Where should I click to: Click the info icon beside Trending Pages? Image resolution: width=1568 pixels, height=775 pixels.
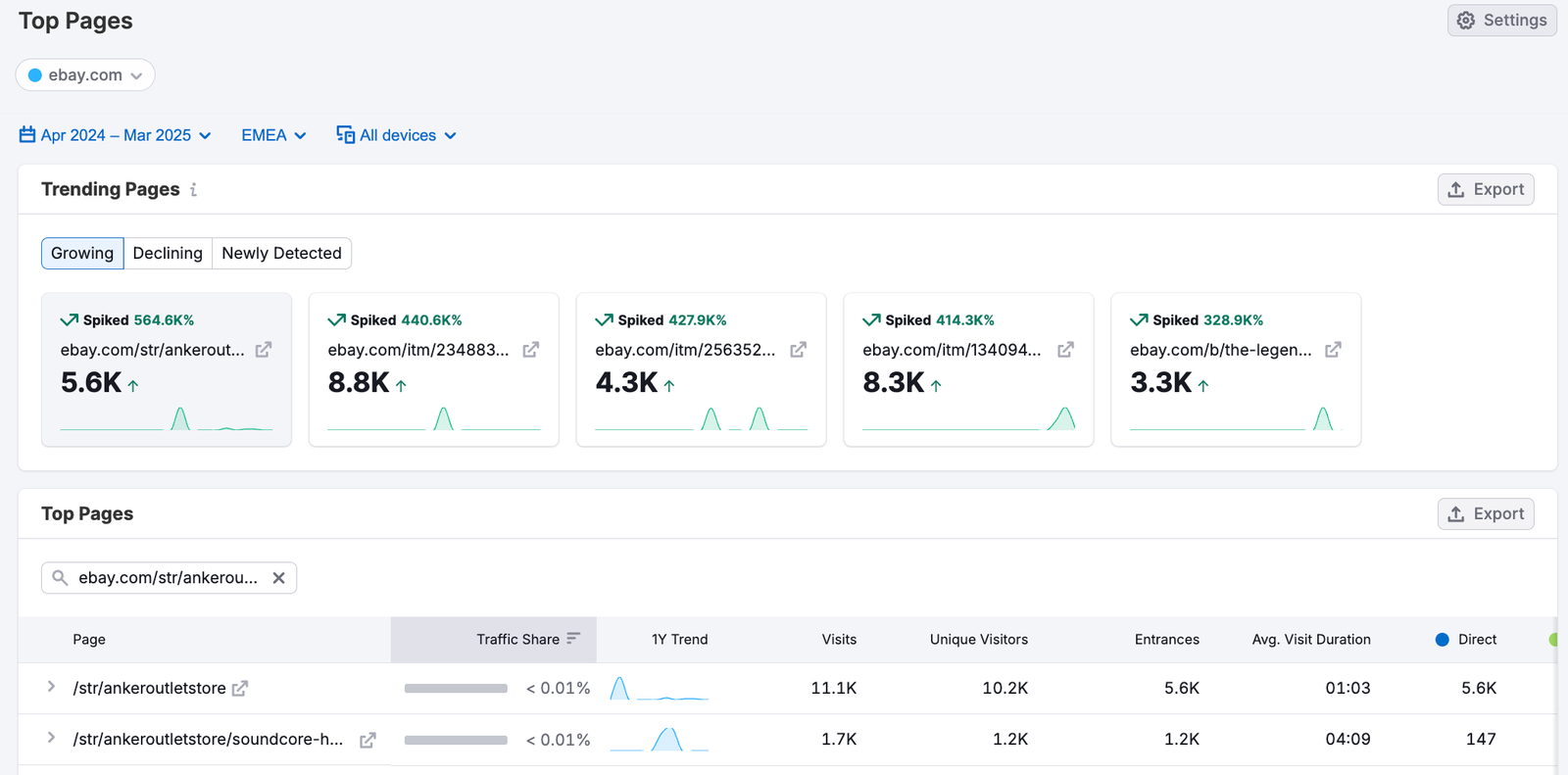click(194, 190)
